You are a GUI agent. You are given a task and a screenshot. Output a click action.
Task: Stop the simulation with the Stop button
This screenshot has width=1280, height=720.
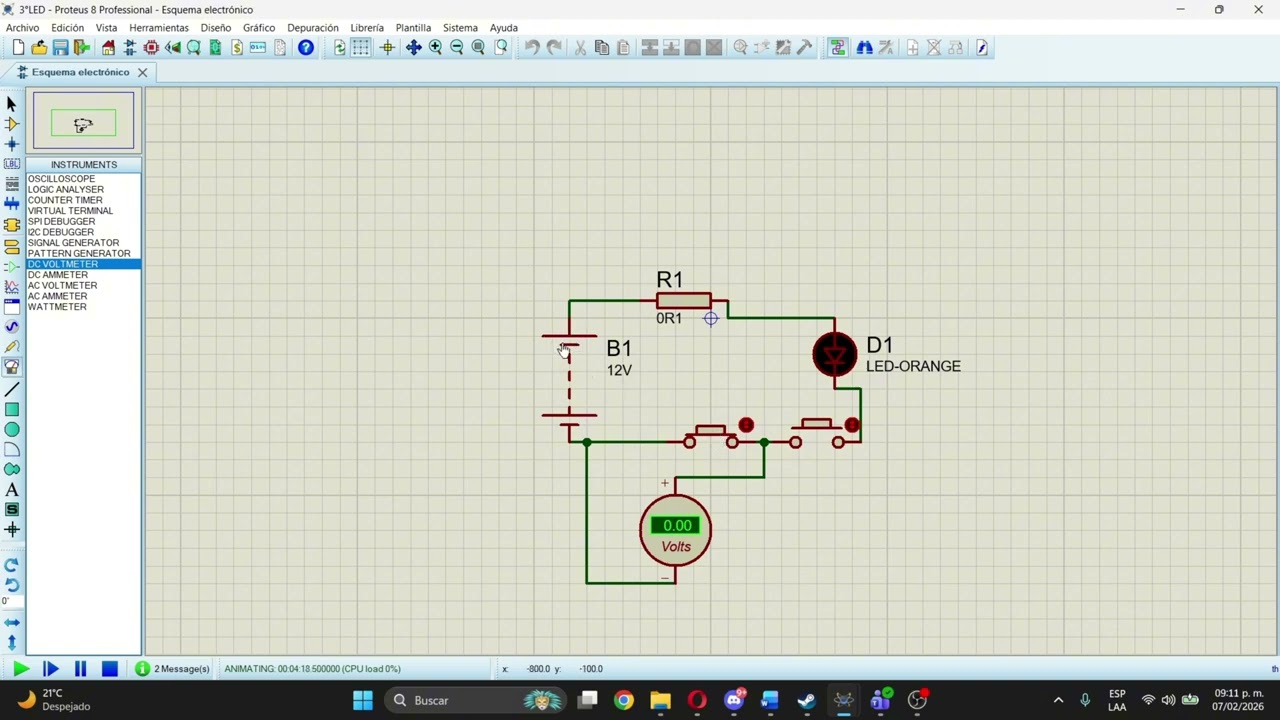pos(110,669)
